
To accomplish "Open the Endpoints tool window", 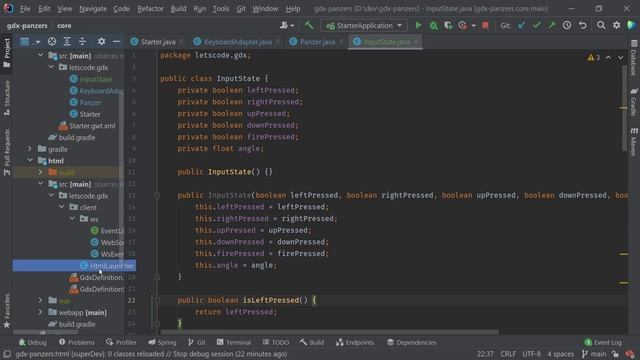I will tap(355, 342).
